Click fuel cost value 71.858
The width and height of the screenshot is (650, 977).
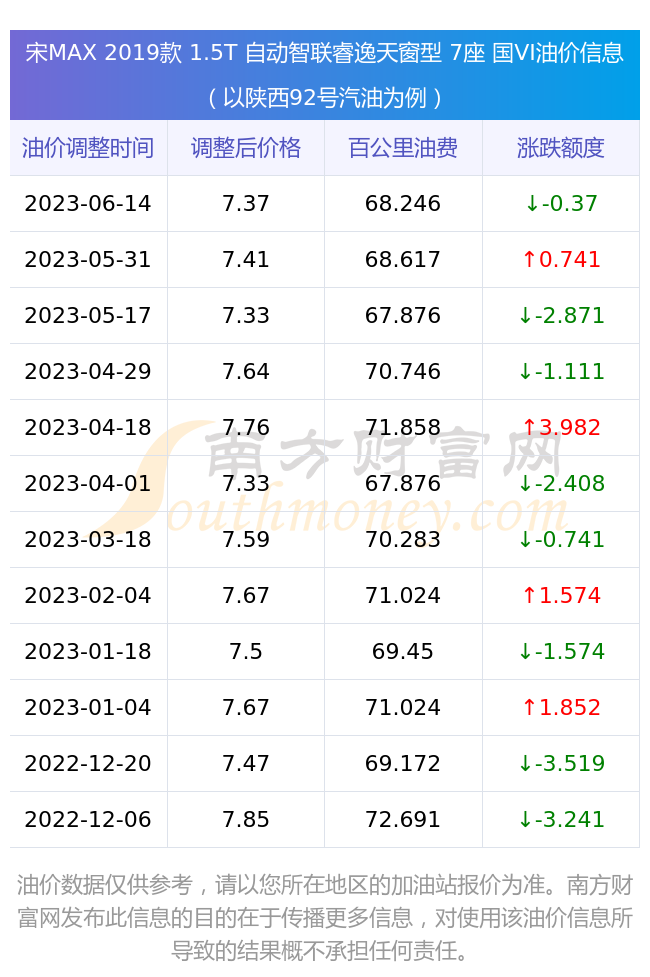pyautogui.click(x=403, y=428)
